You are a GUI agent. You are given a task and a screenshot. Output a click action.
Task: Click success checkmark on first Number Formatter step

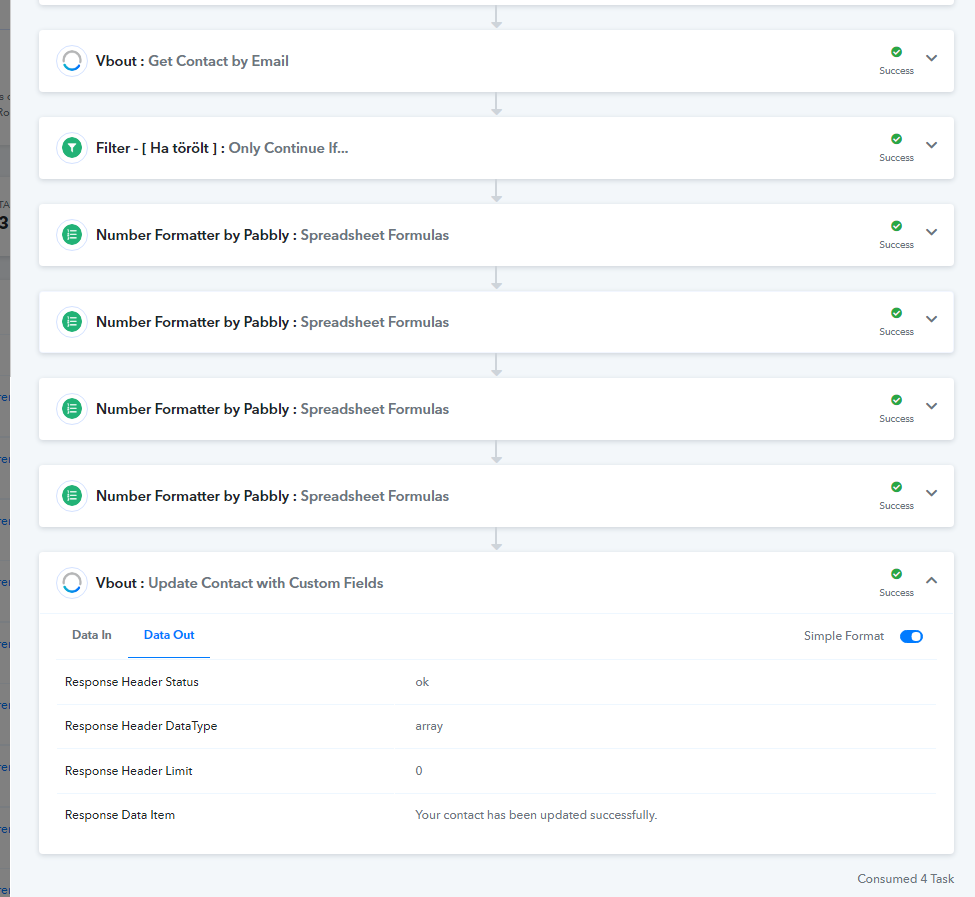896,226
